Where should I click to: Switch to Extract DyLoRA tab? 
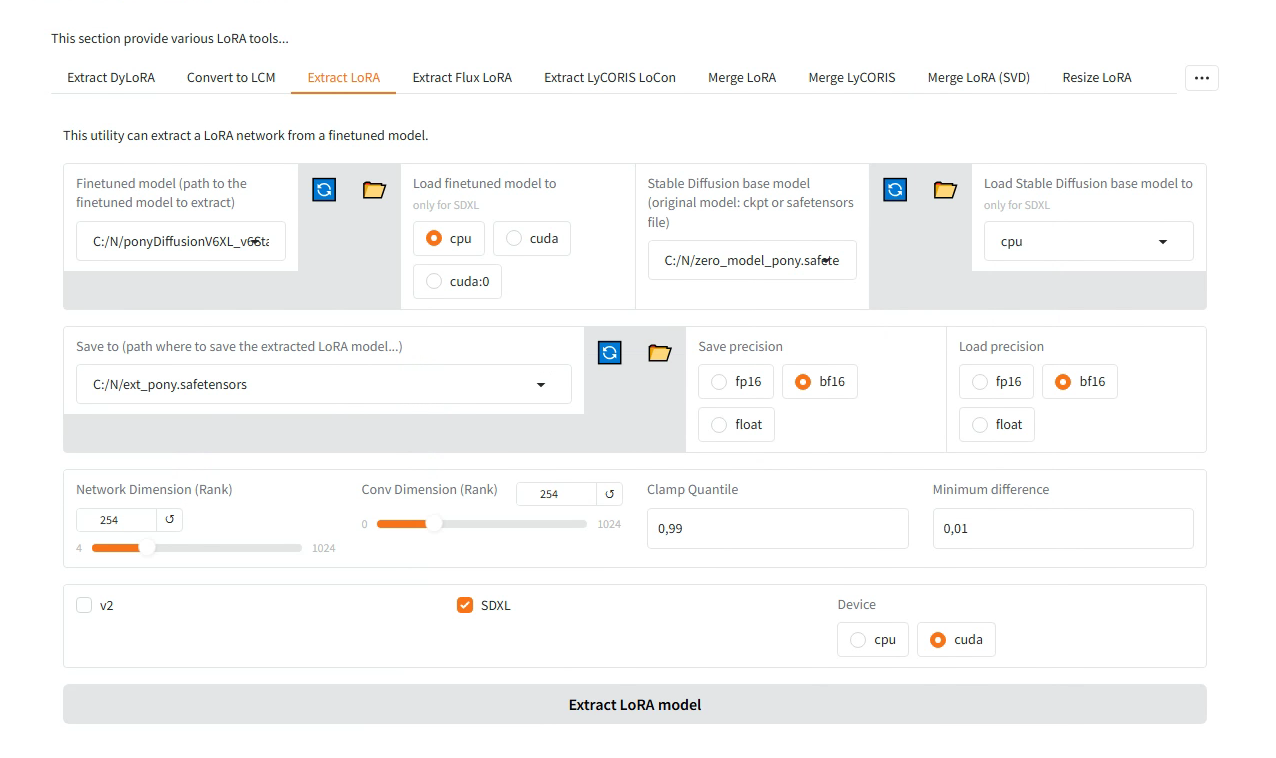coord(111,78)
